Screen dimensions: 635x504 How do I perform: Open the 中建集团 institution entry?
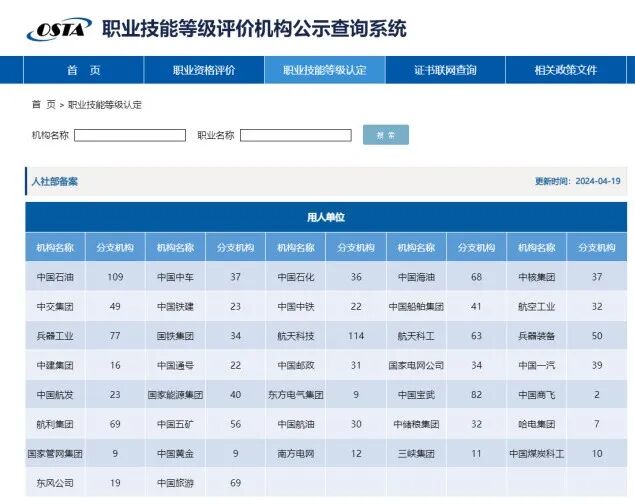tap(55, 366)
